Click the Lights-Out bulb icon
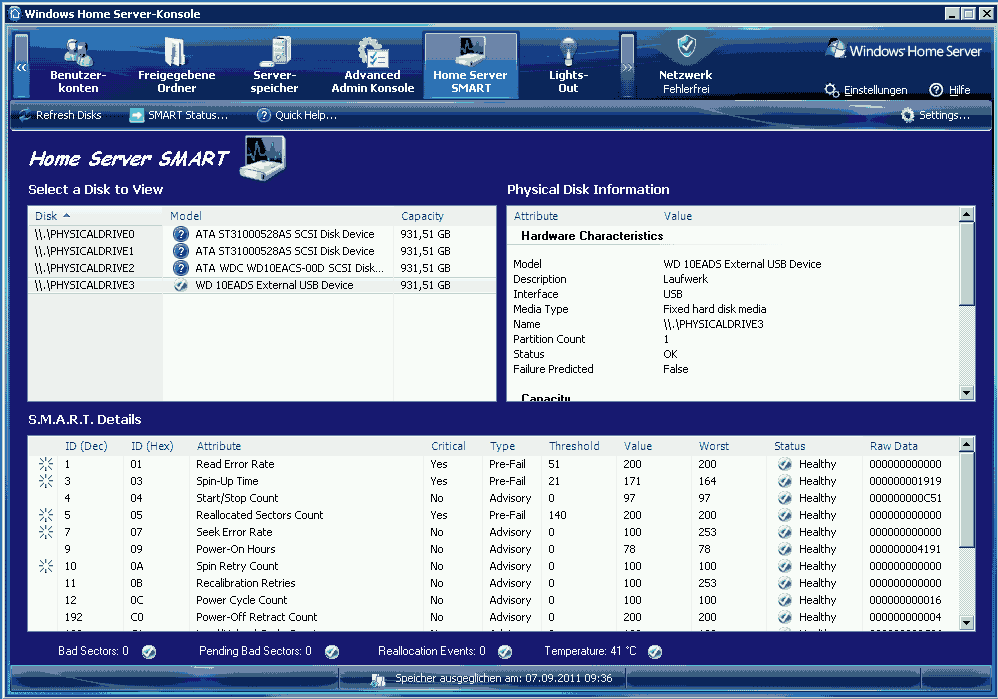 pos(568,51)
